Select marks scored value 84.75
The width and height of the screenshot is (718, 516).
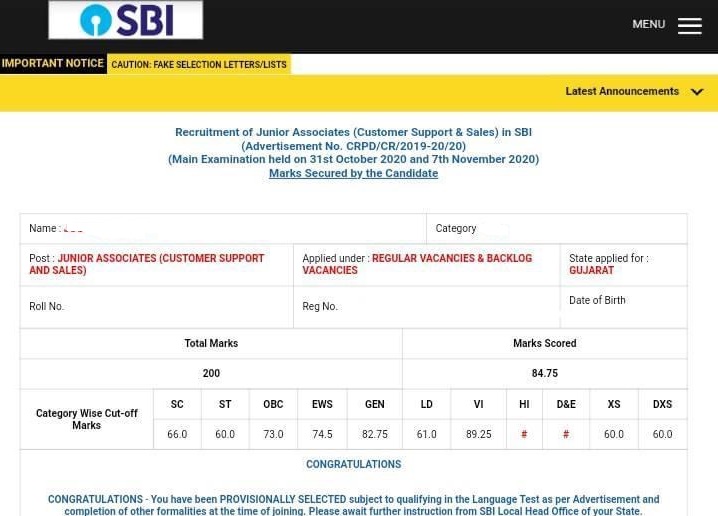544,374
